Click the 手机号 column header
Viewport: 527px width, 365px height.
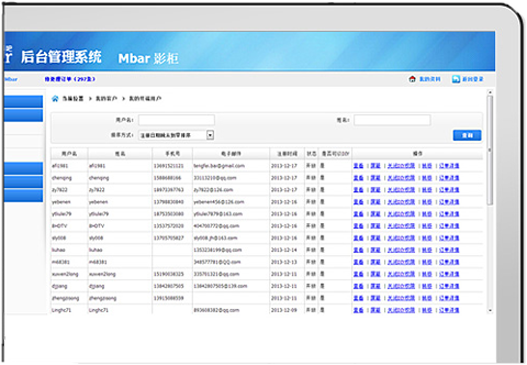pyautogui.click(x=172, y=154)
